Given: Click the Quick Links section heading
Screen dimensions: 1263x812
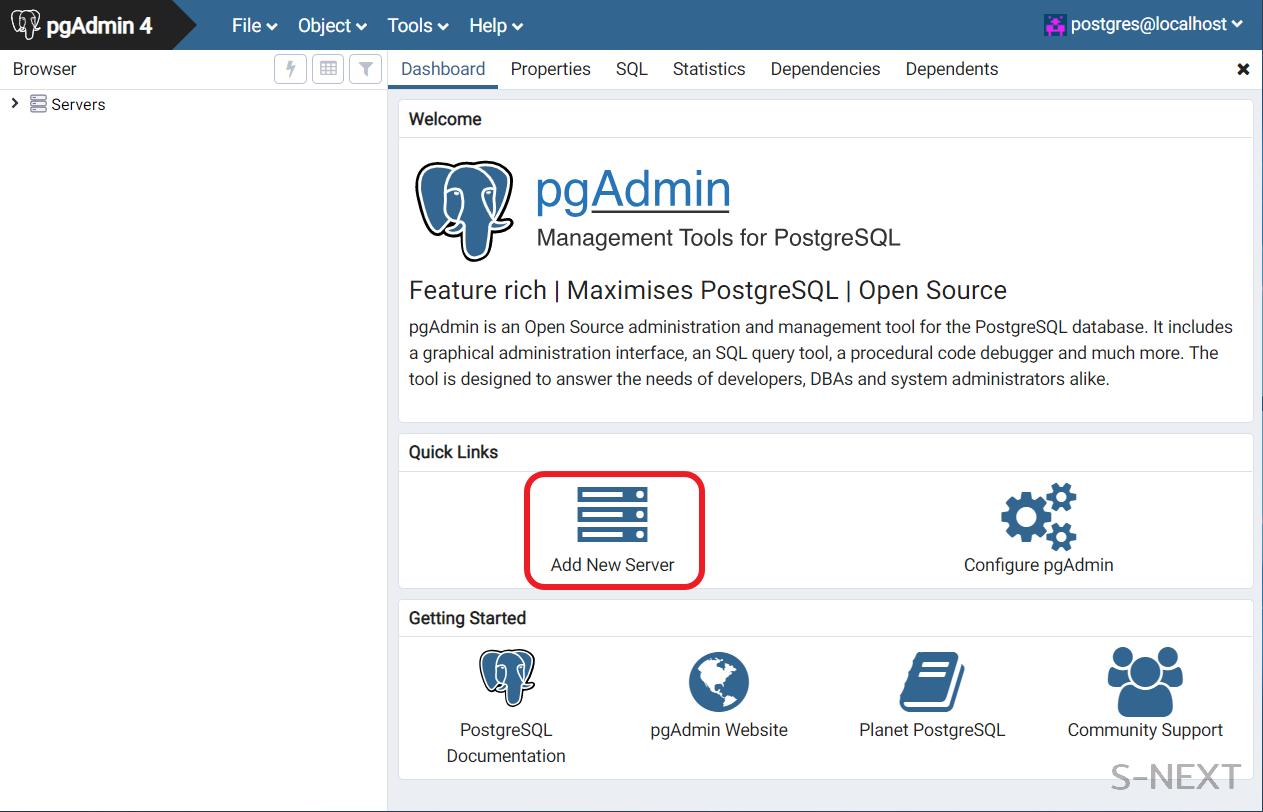Looking at the screenshot, I should pyautogui.click(x=453, y=452).
